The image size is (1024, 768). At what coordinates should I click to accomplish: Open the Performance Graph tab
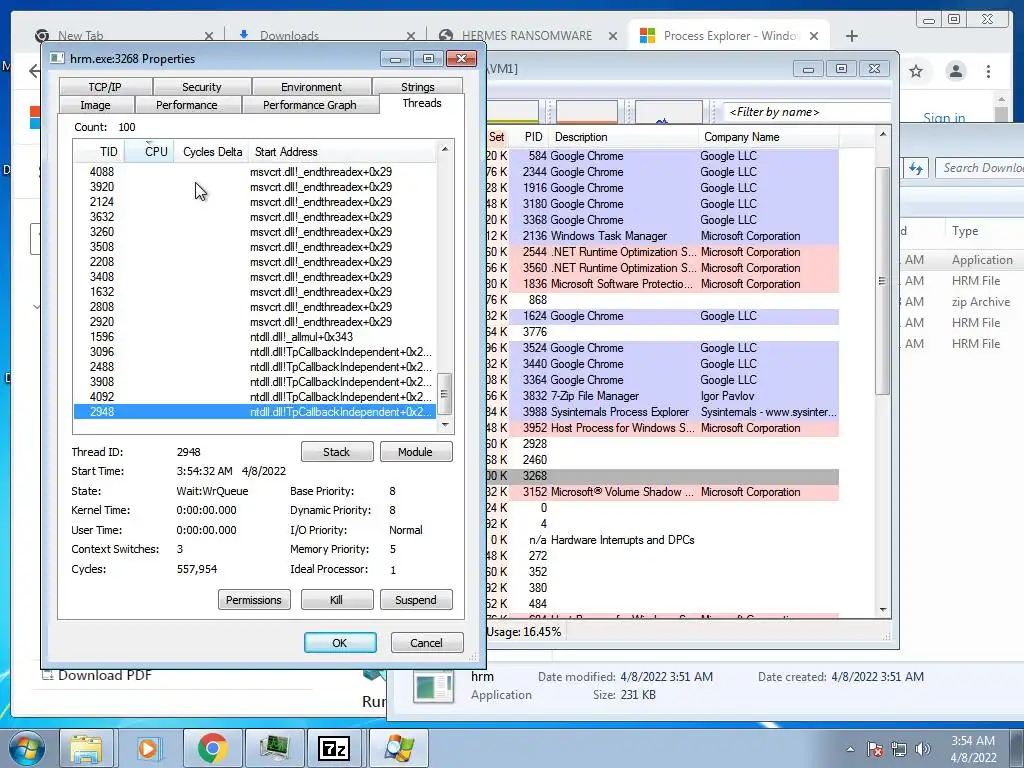[310, 105]
